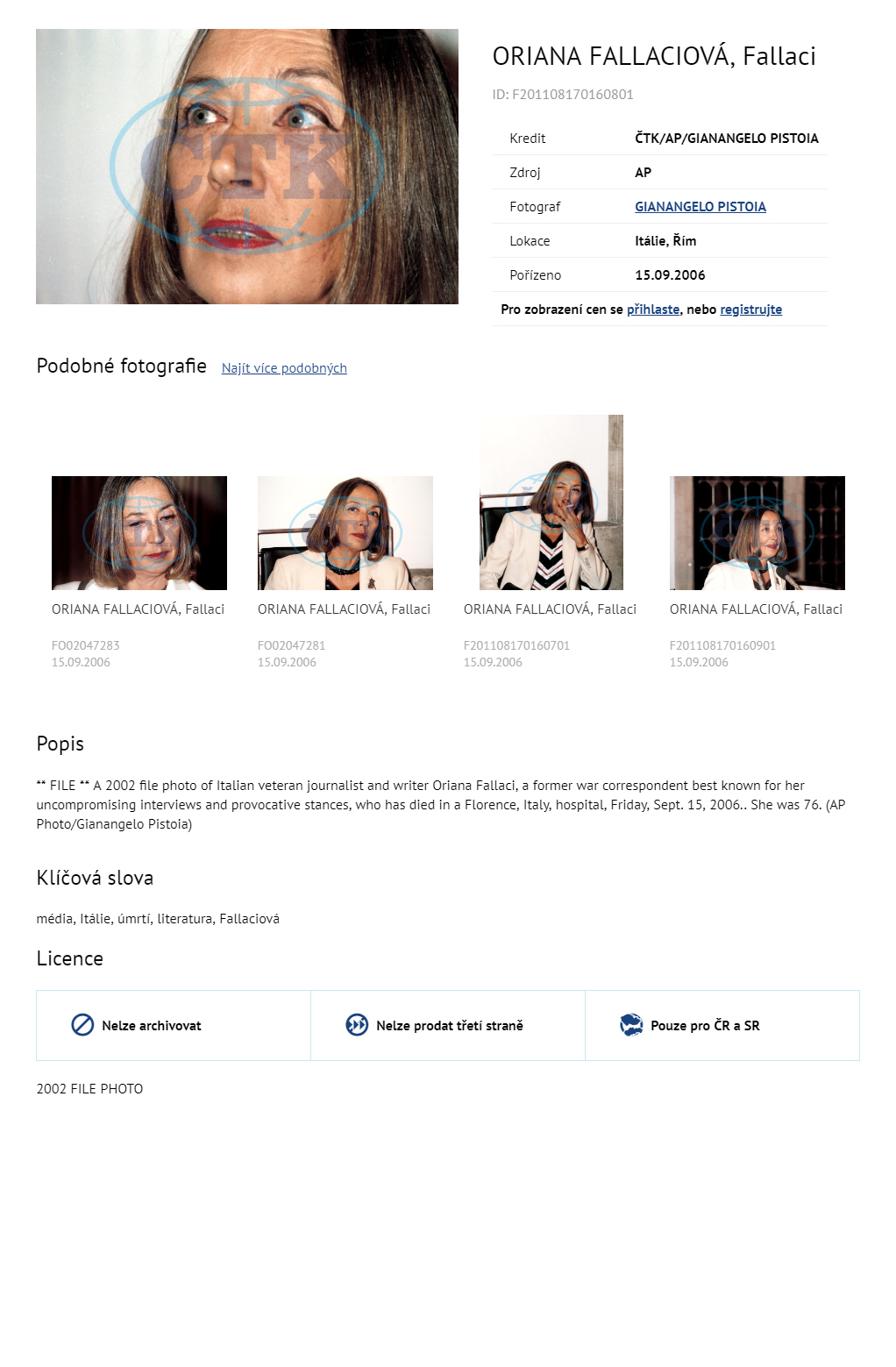Open the microphone photo thumbnail F201108170160901
This screenshot has height=1367, width=896.
[757, 533]
